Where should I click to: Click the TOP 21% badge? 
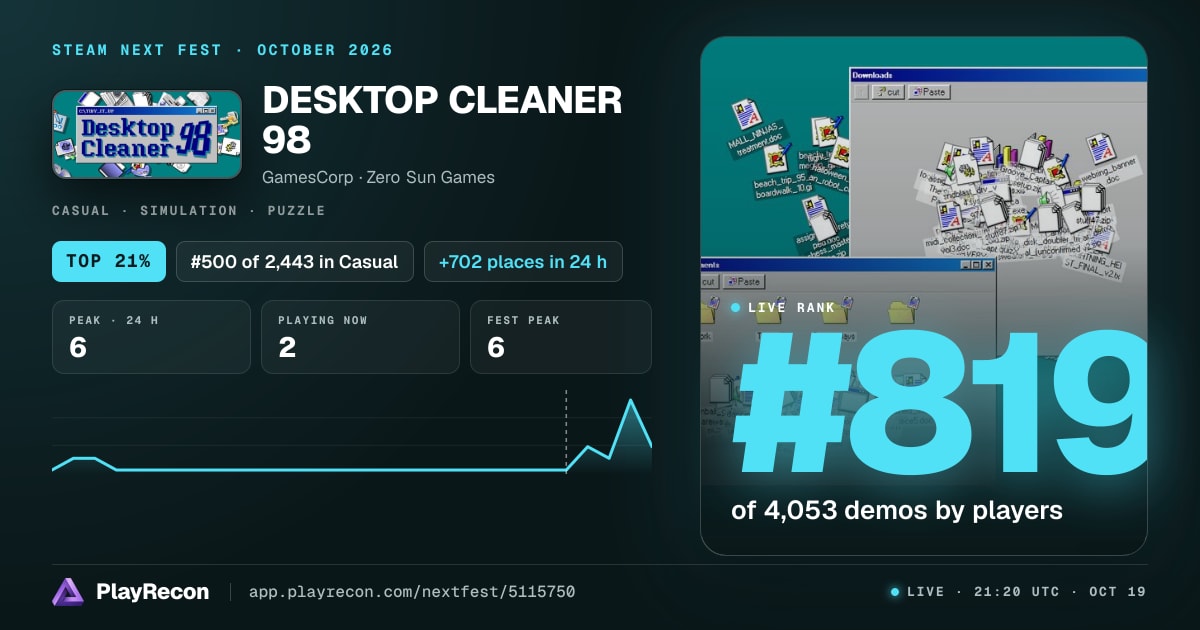tap(108, 262)
